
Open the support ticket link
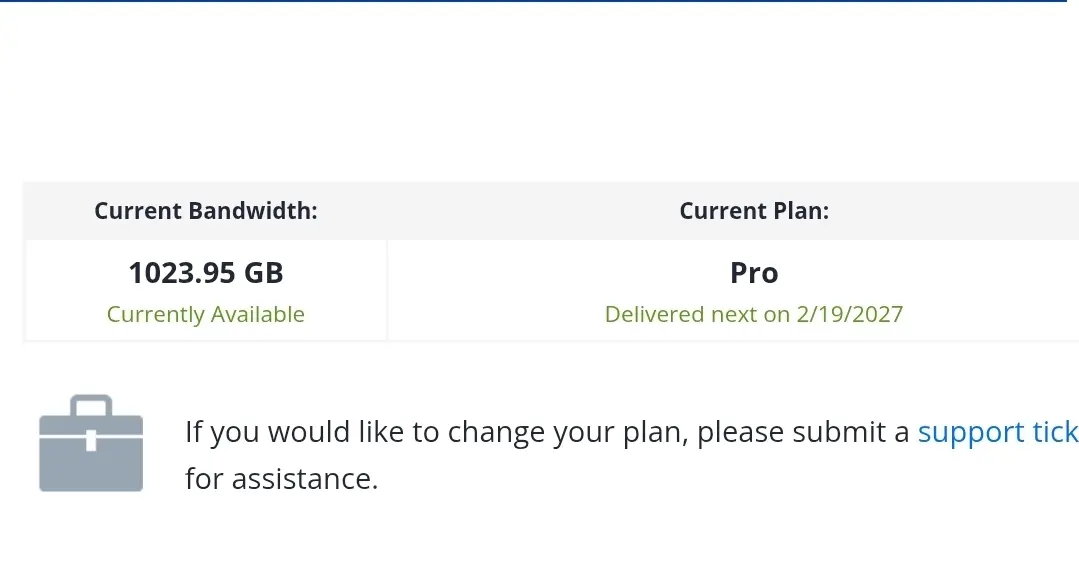coord(998,432)
